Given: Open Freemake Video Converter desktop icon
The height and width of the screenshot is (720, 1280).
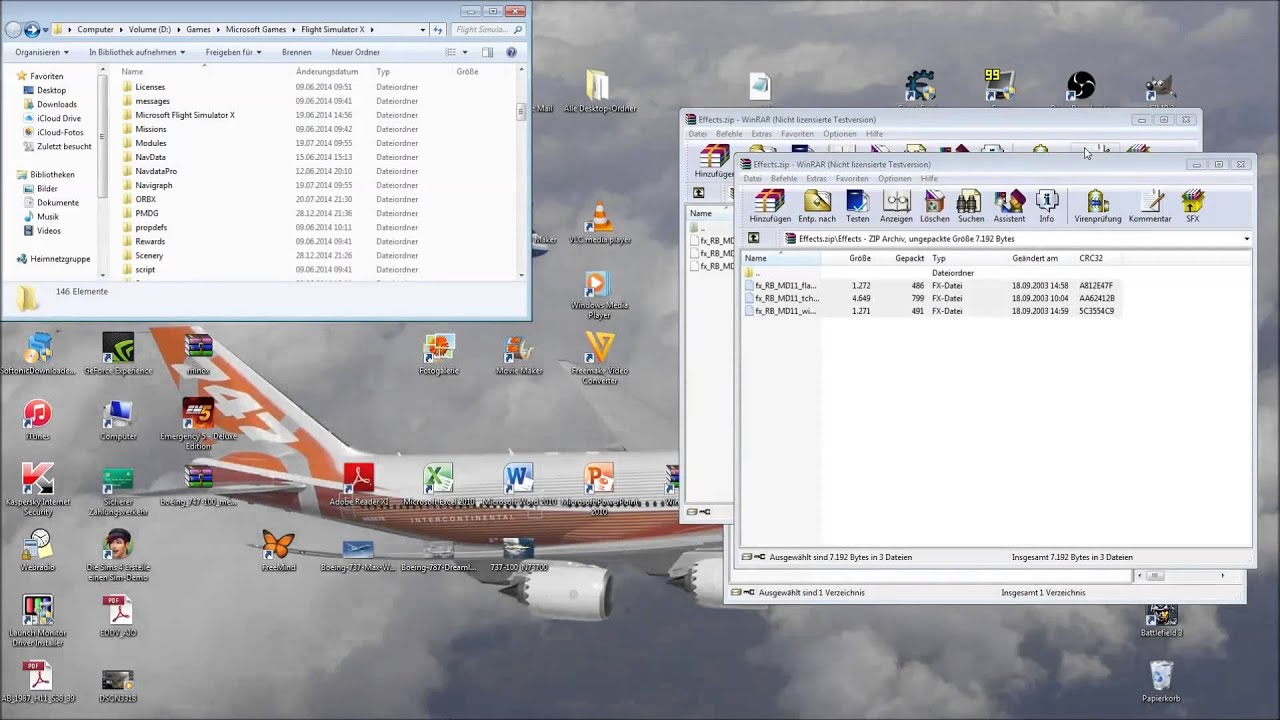Looking at the screenshot, I should (x=599, y=358).
